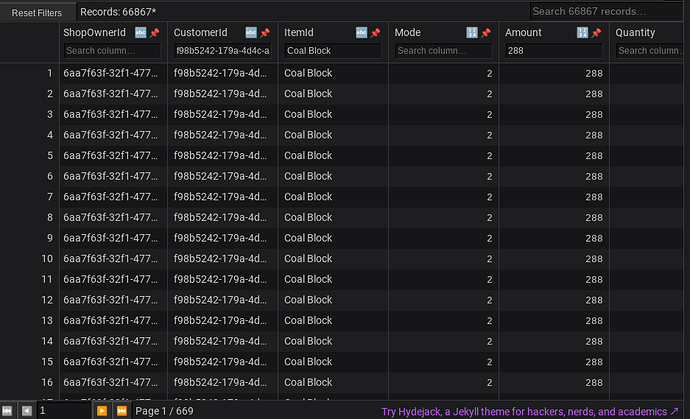
Task: Pin the Mode column
Action: (486, 33)
